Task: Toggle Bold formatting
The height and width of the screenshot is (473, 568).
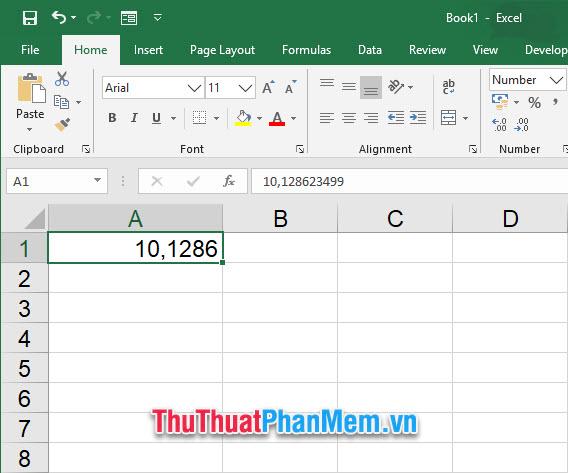Action: 112,118
